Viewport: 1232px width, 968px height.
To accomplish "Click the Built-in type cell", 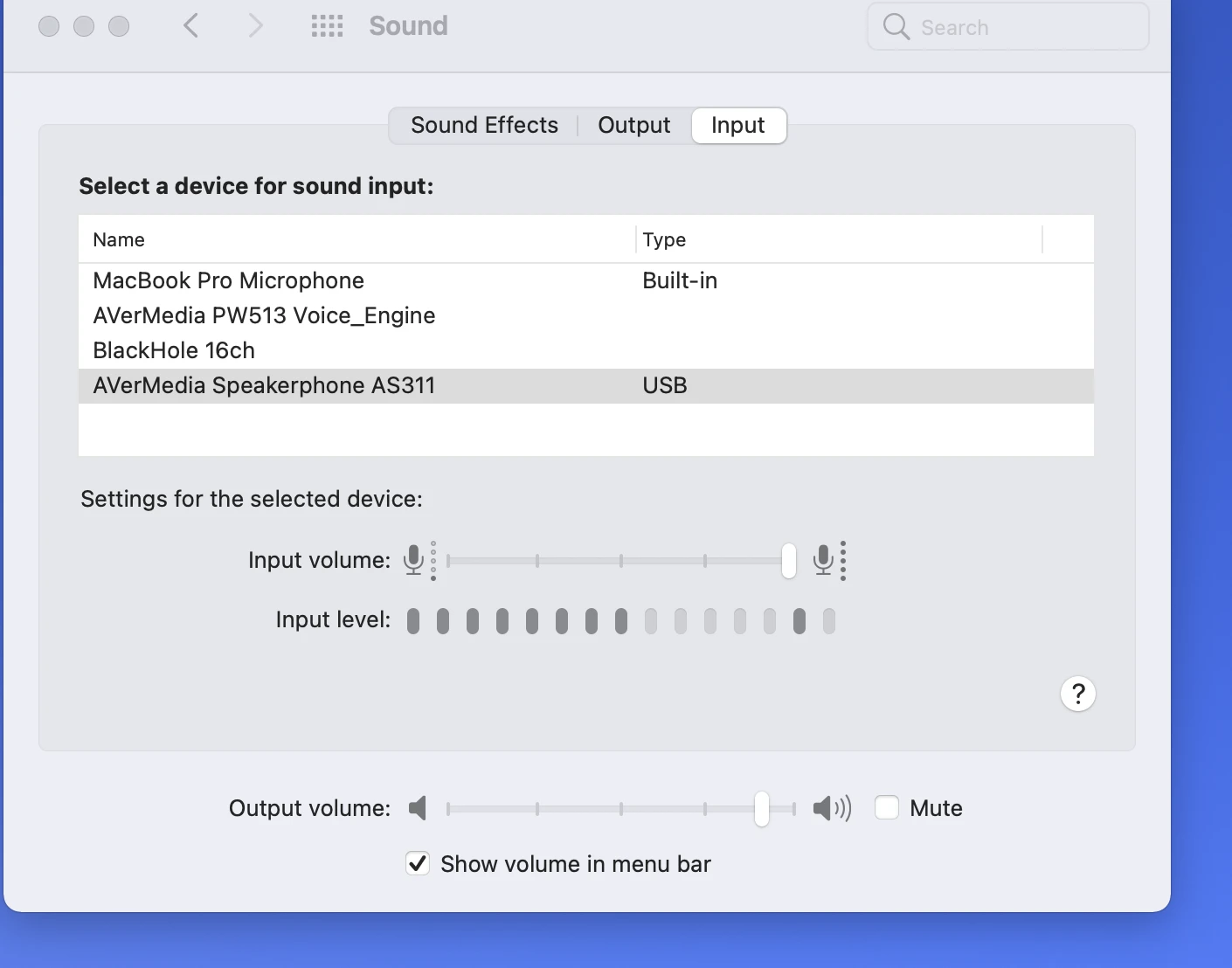I will 680,280.
